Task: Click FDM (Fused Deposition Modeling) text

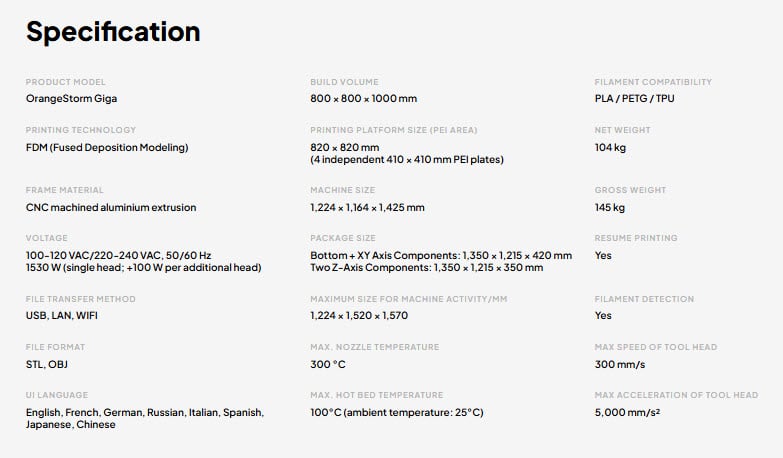Action: click(107, 147)
